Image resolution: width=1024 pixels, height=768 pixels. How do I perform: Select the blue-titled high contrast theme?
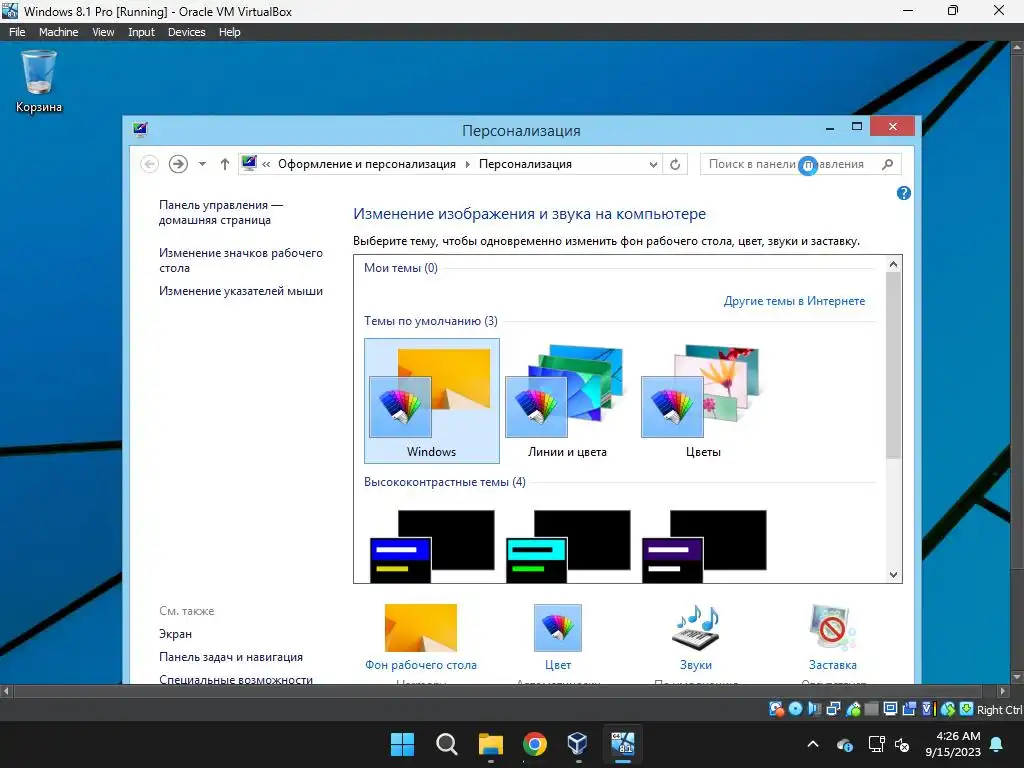(432, 546)
